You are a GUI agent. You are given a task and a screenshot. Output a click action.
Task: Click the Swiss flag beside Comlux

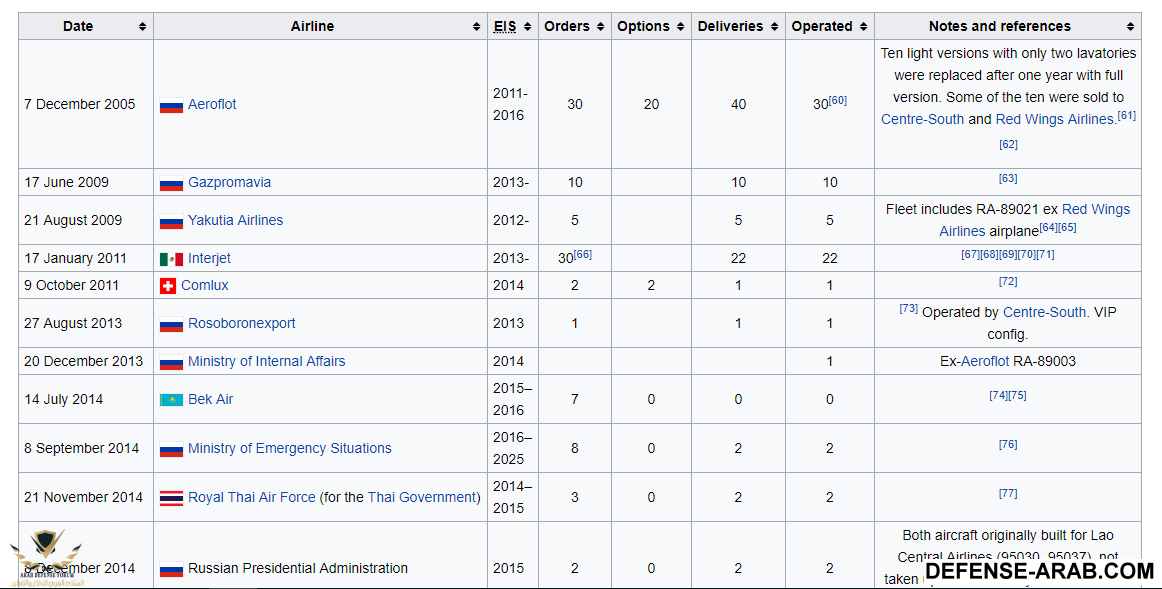168,286
